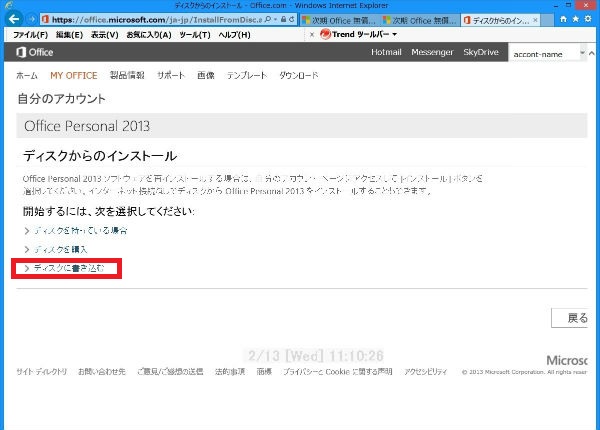Switch to second 次期 Office 無償 tab
The height and width of the screenshot is (430, 600).
coord(419,20)
